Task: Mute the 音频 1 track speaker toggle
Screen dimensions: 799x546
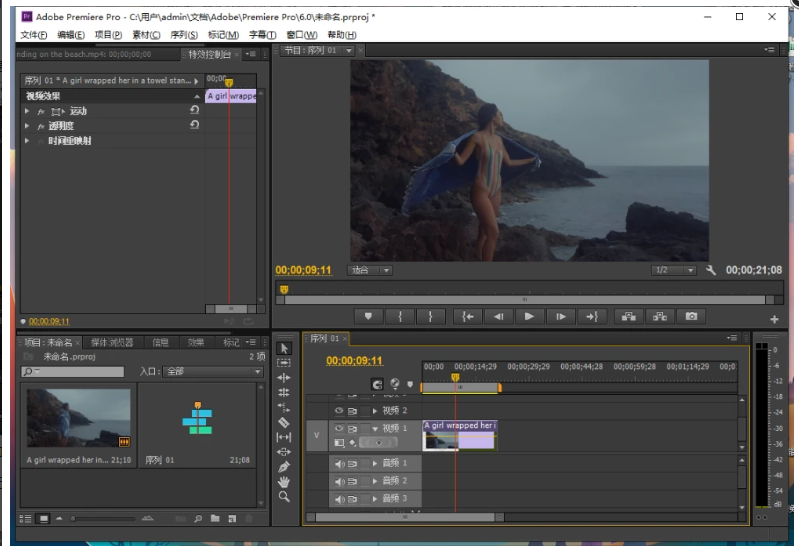Action: coord(339,463)
